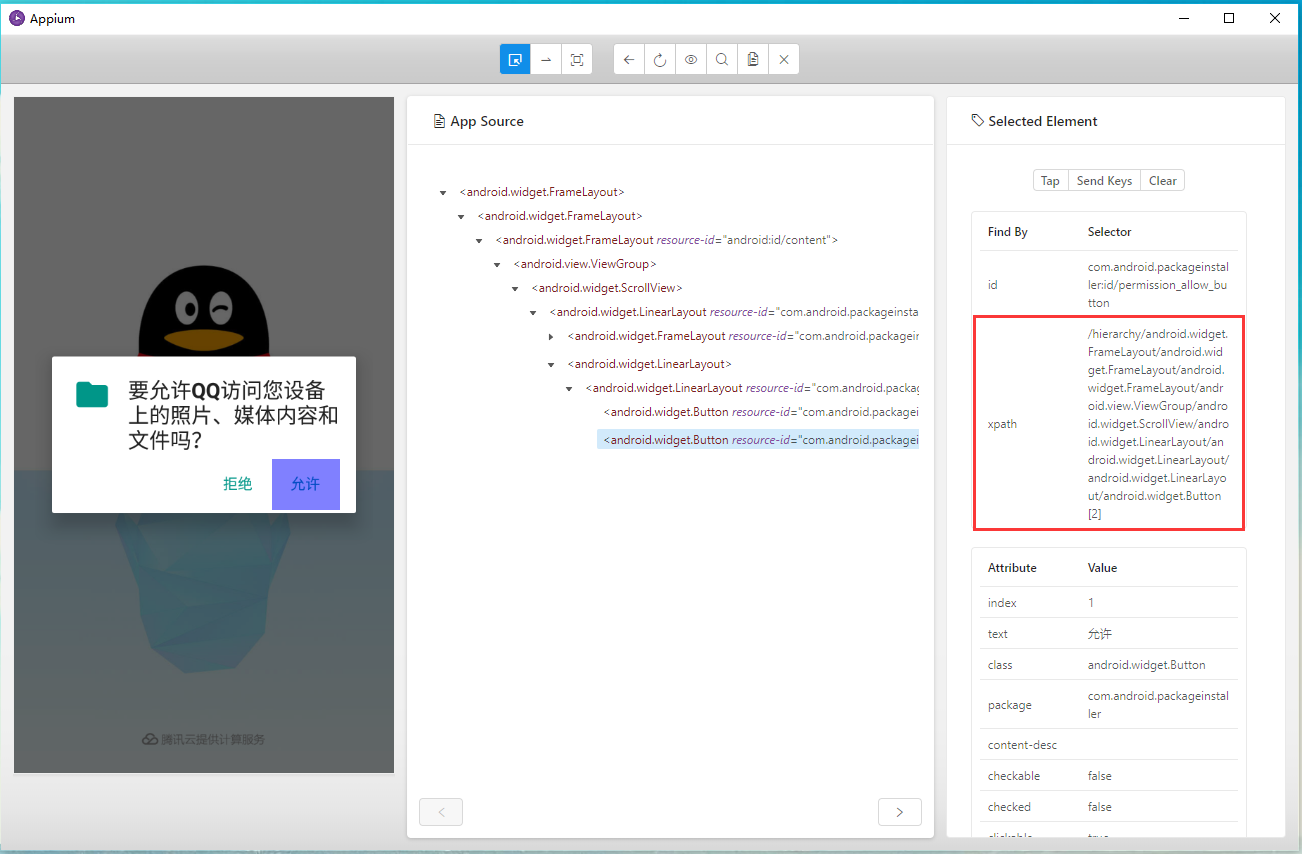Screen dimensions: 1302x854
Task: Click the 'id' Find By cell
Action: [x=993, y=285]
